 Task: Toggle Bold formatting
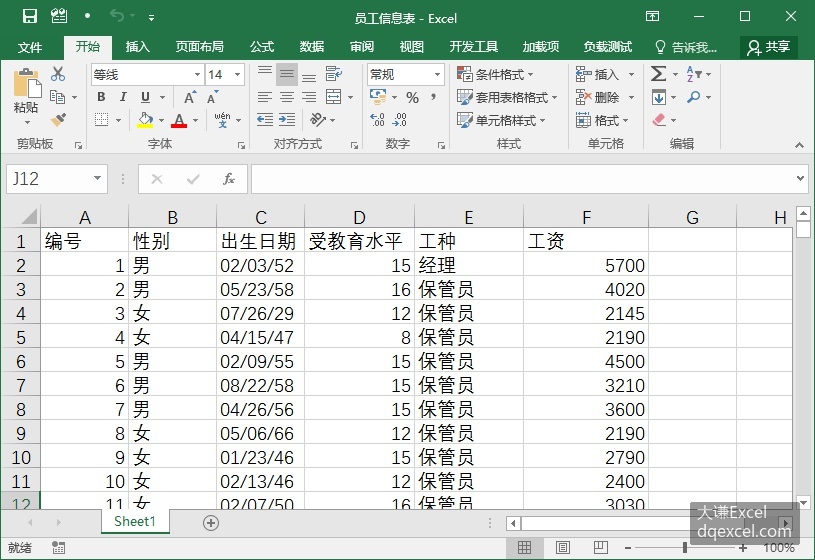(x=101, y=97)
